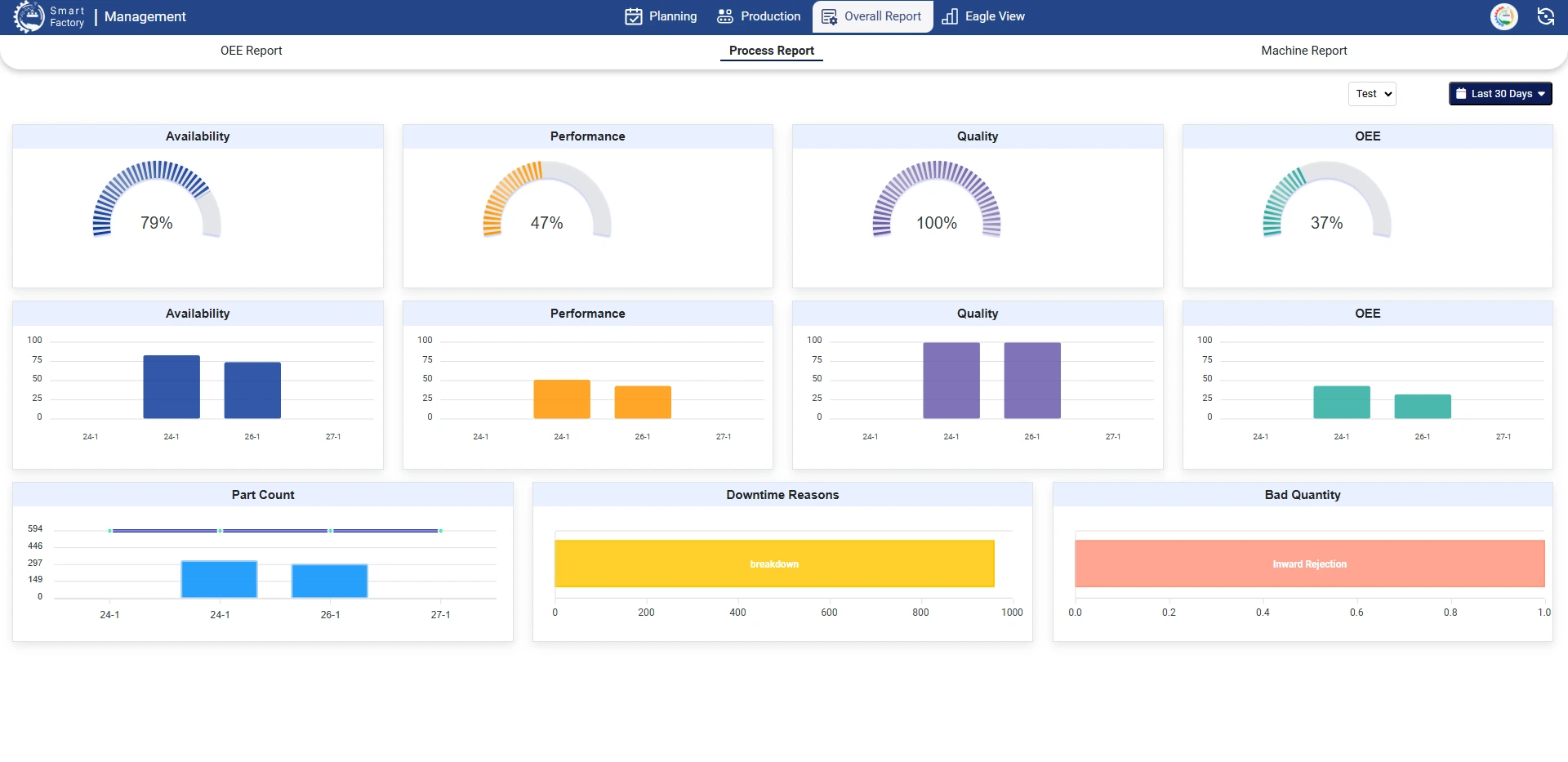The width and height of the screenshot is (1568, 762).
Task: Click the Production people icon
Action: (725, 16)
